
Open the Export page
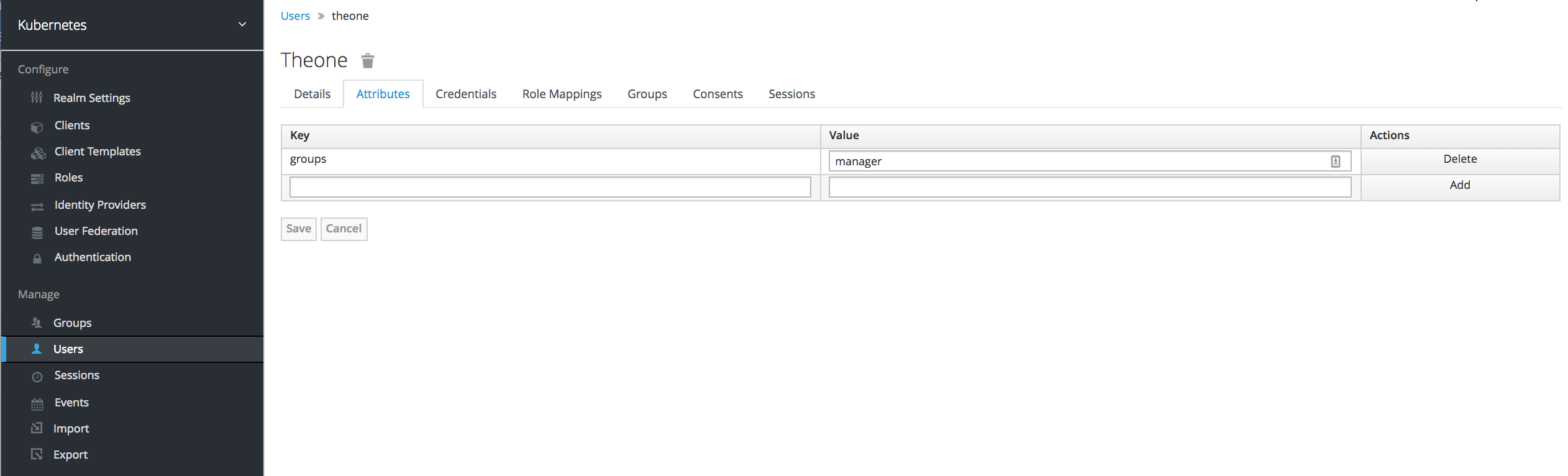70,455
